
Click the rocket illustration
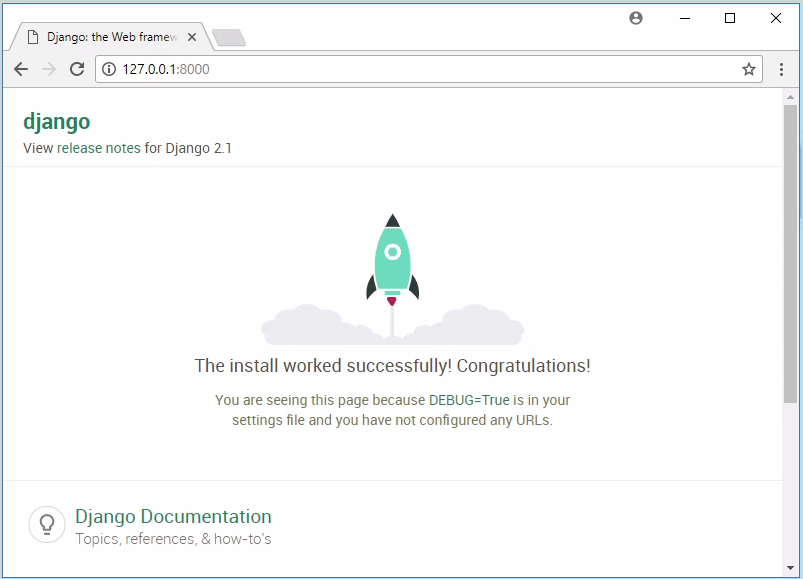click(x=392, y=260)
